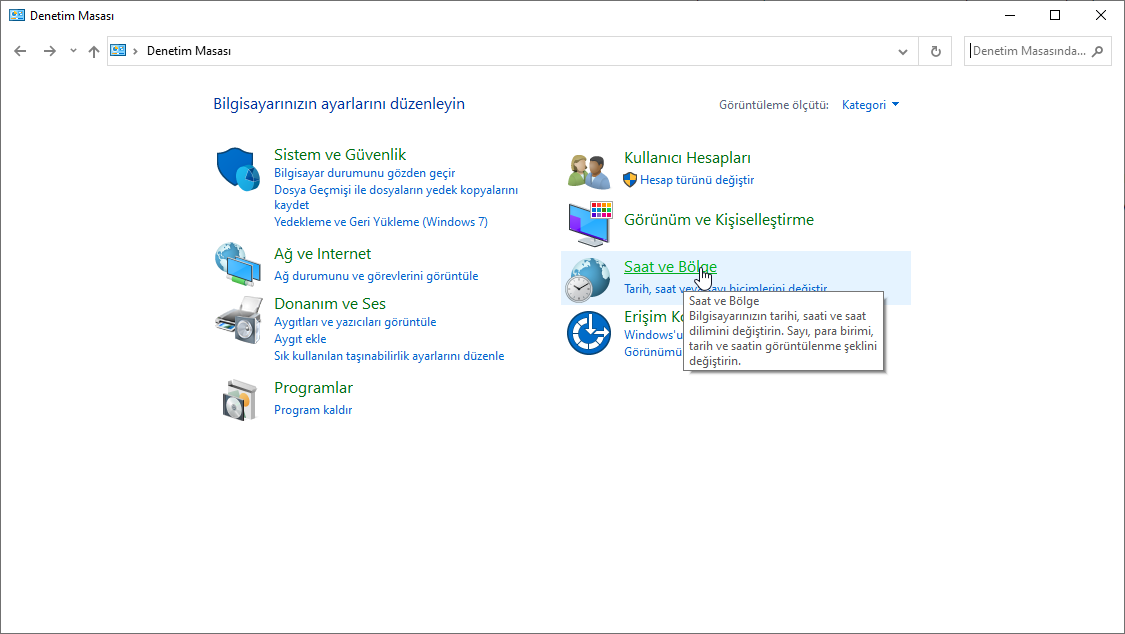
Task: Open Bilgisayar durumunu gözden geçir link
Action: [x=364, y=173]
